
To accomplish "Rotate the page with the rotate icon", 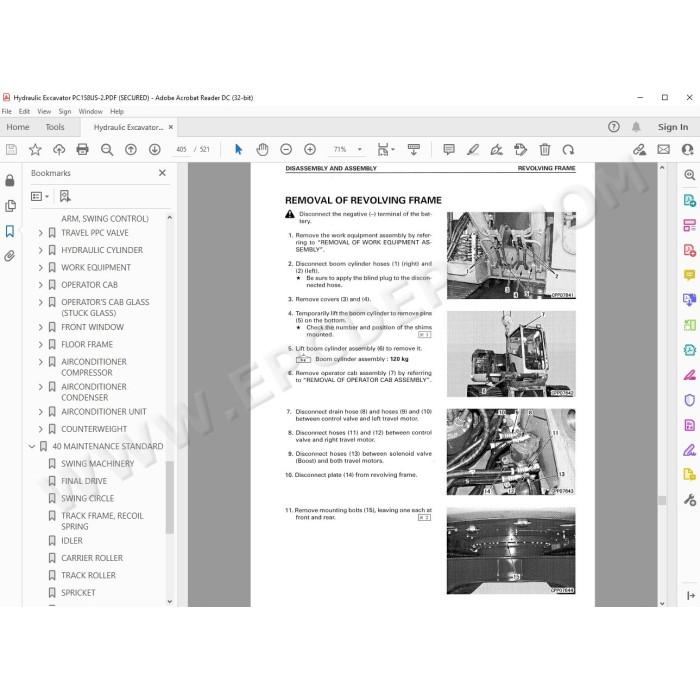I will [568, 150].
